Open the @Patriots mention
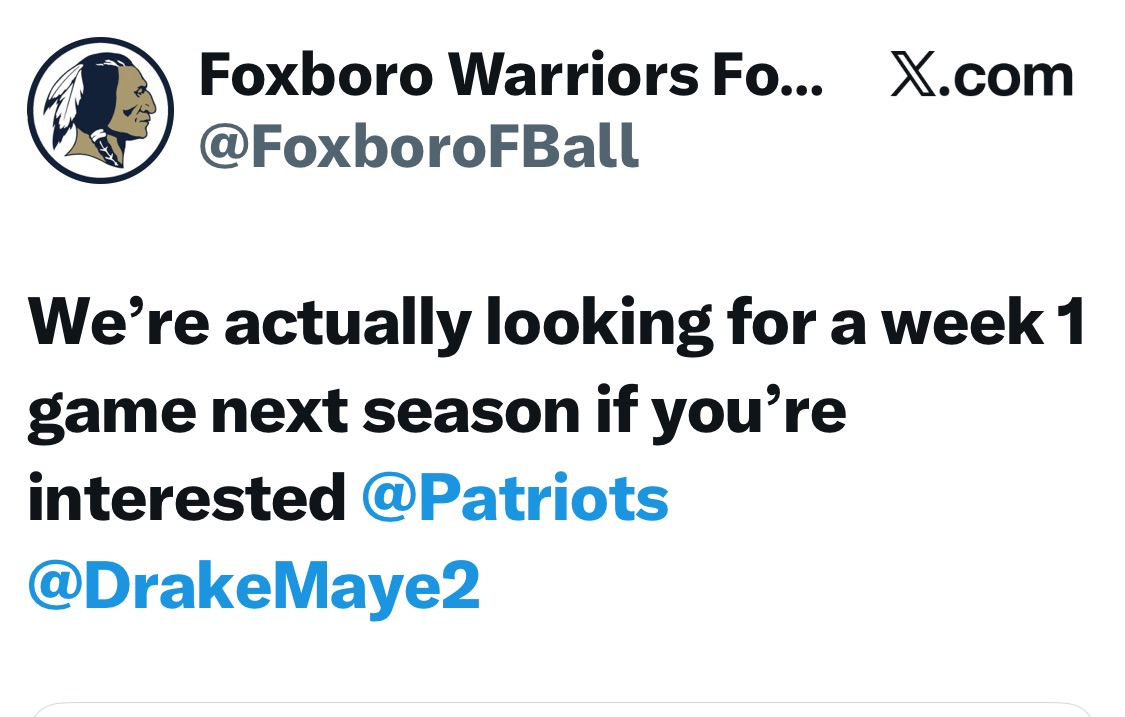 [514, 498]
